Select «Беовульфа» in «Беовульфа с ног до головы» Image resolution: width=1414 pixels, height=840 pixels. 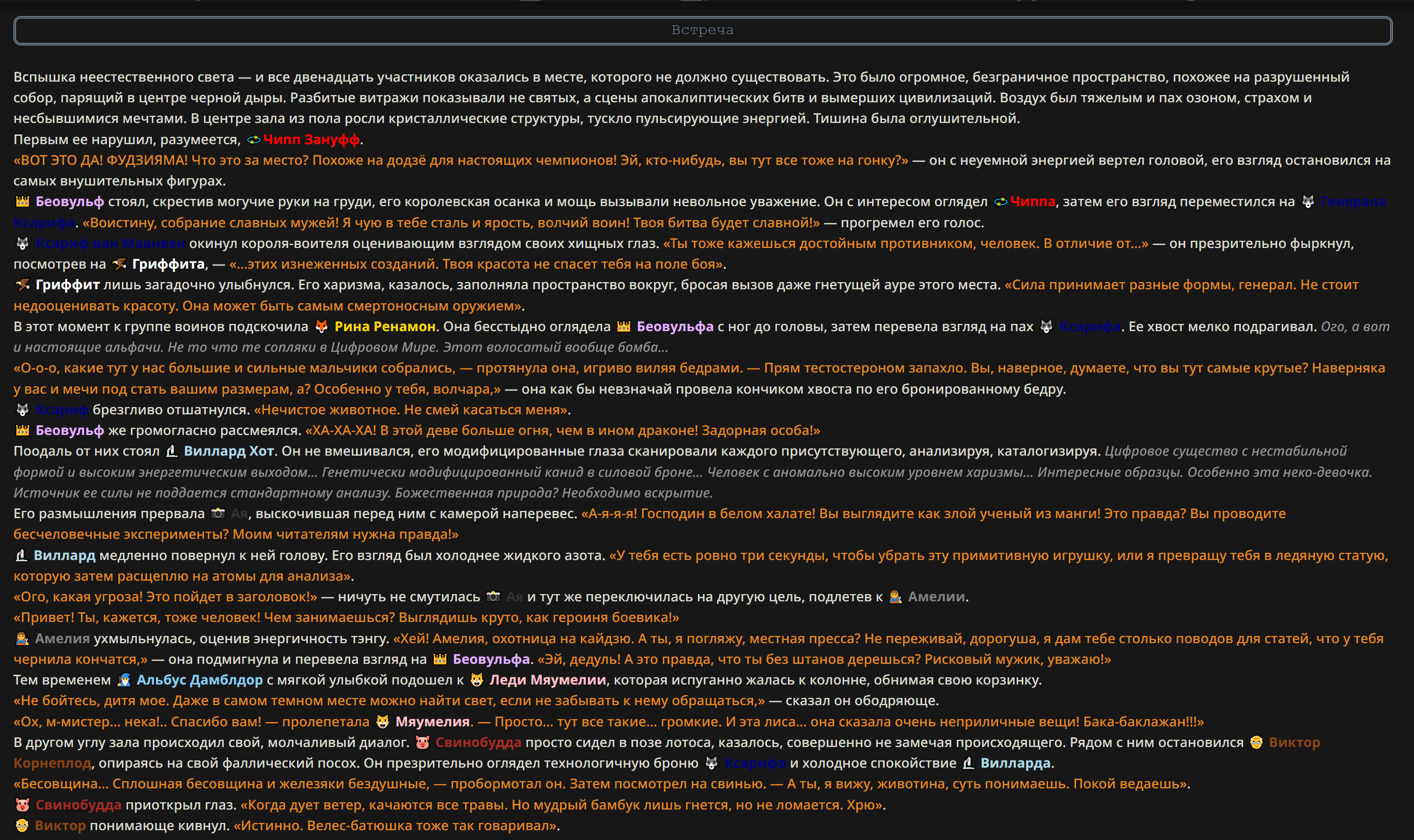pos(675,326)
